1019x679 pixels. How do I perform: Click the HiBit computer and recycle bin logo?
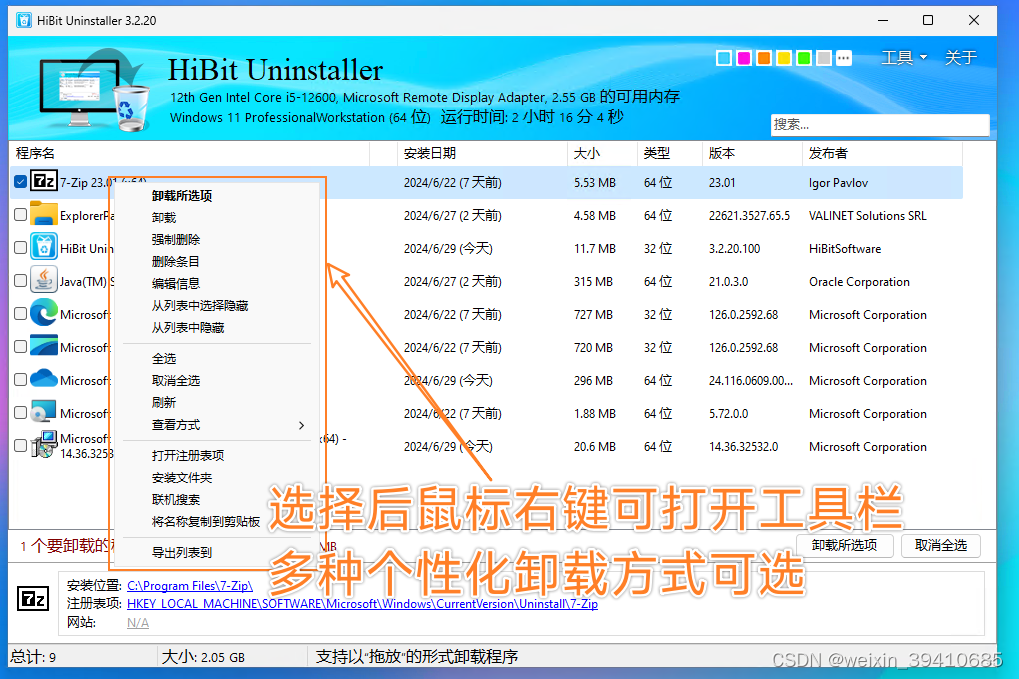93,91
